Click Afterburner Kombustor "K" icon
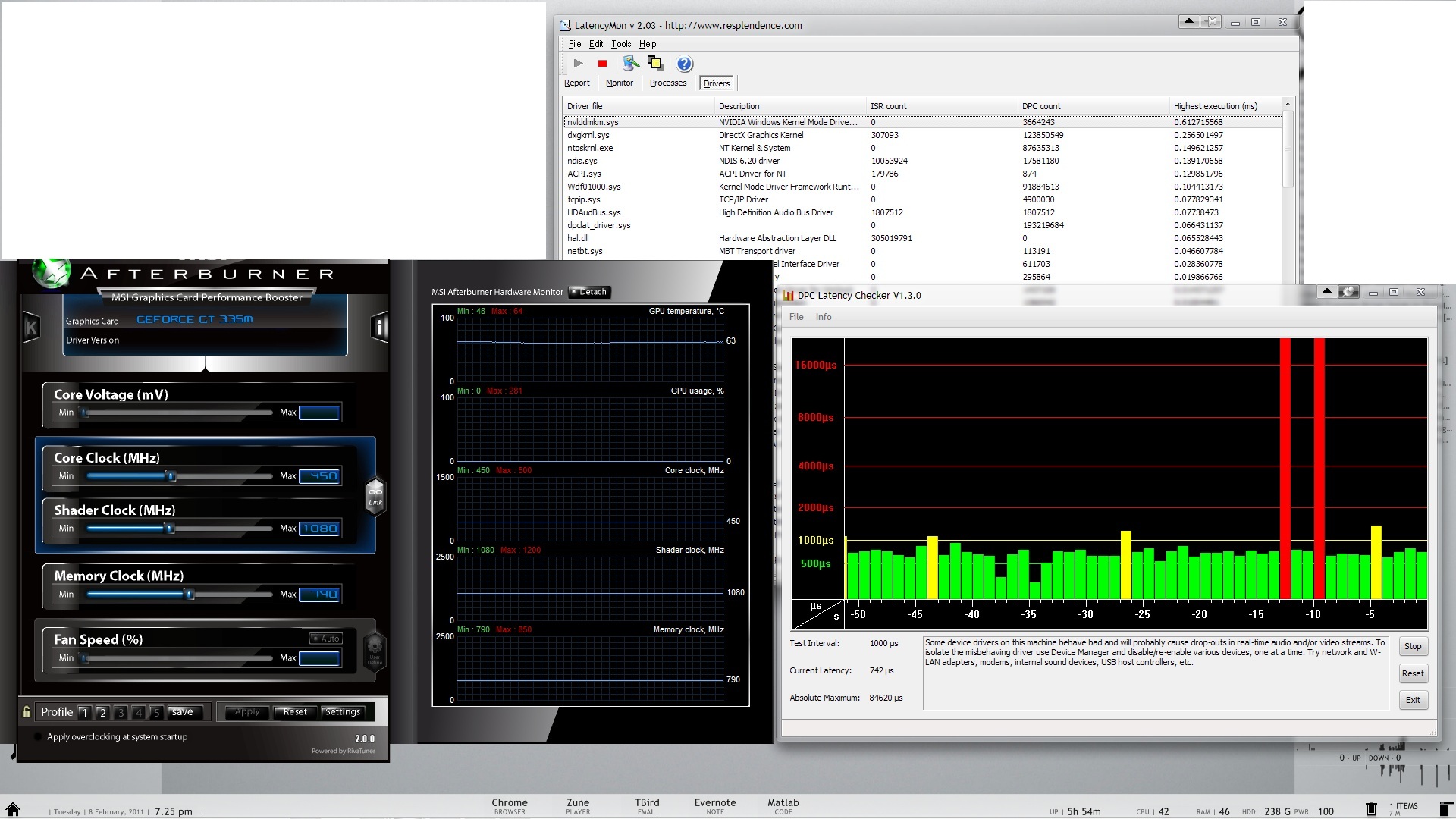Image resolution: width=1456 pixels, height=819 pixels. (31, 328)
